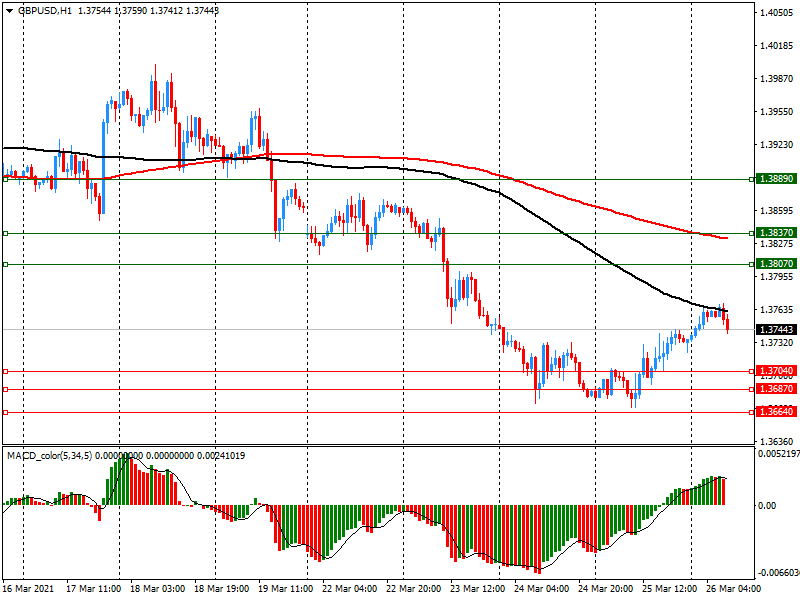Click the 16 Mar 2021 time label
Screen dimensions: 800x600
point(28,589)
